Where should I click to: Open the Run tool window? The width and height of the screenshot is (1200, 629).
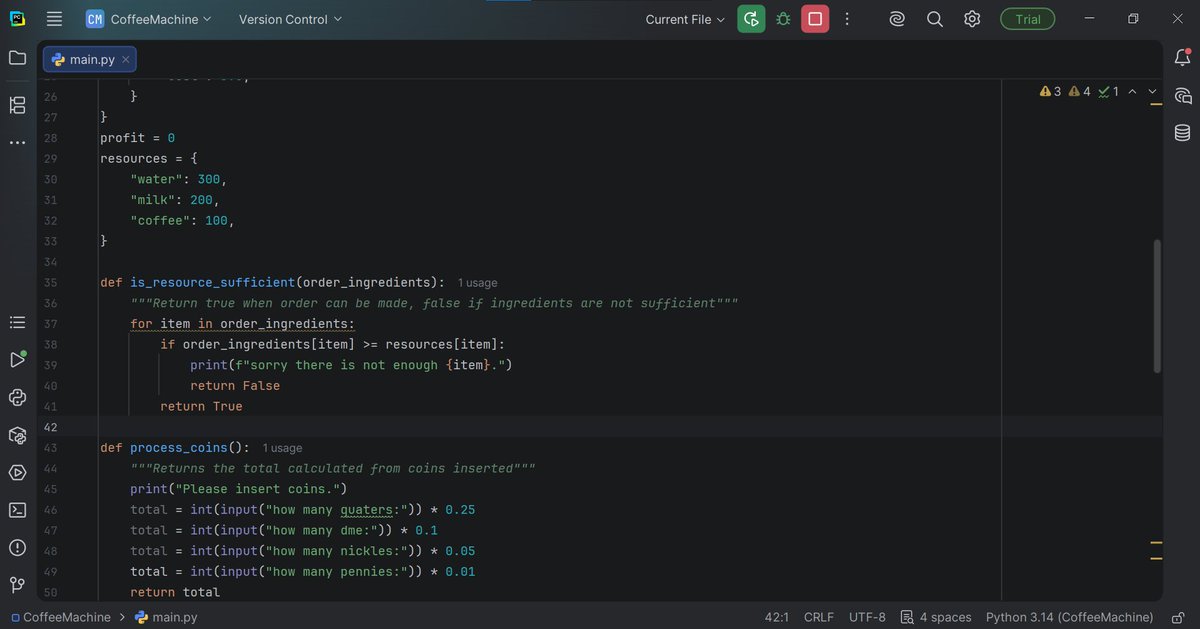(x=17, y=360)
